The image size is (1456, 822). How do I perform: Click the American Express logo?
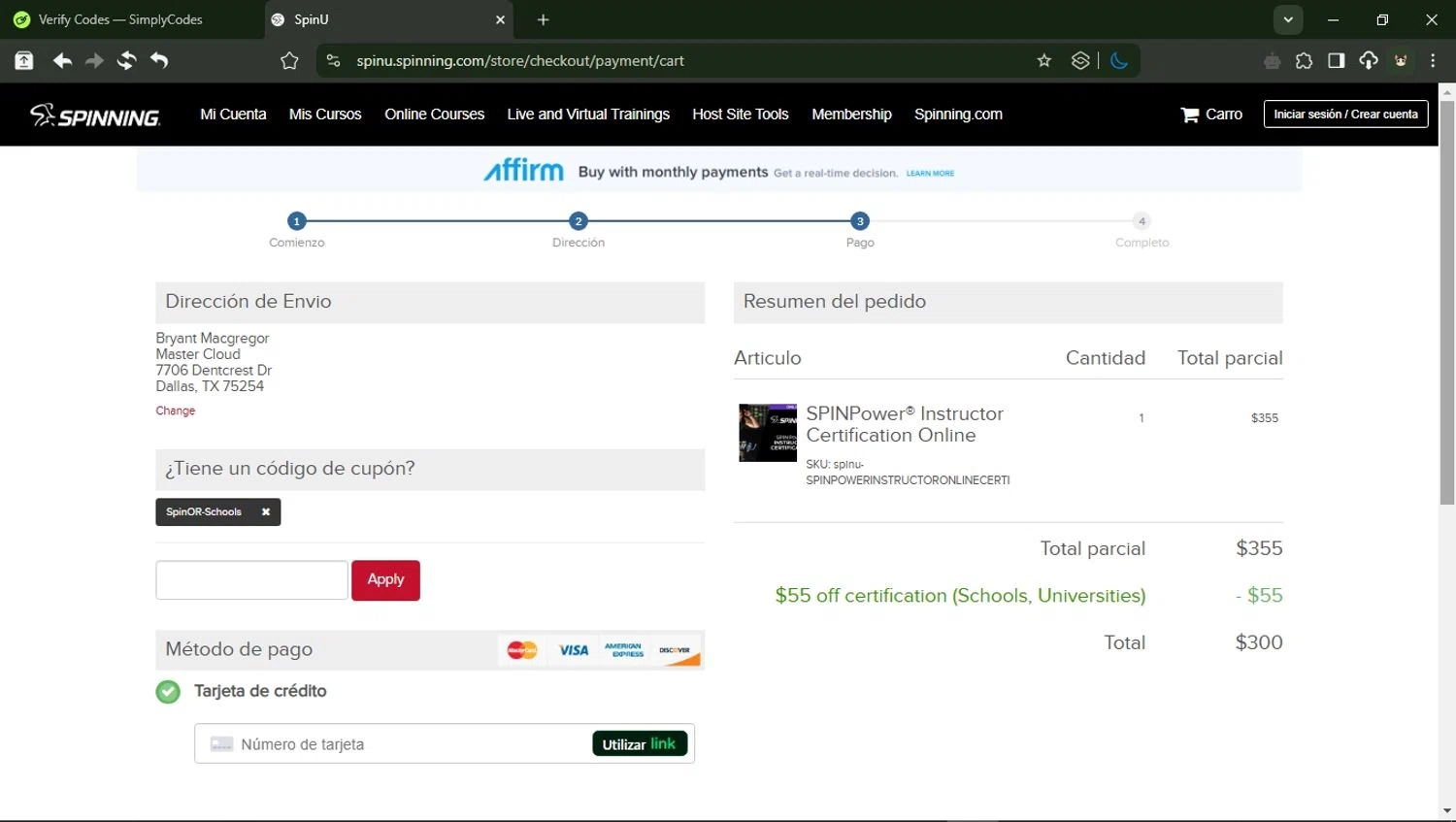click(623, 650)
